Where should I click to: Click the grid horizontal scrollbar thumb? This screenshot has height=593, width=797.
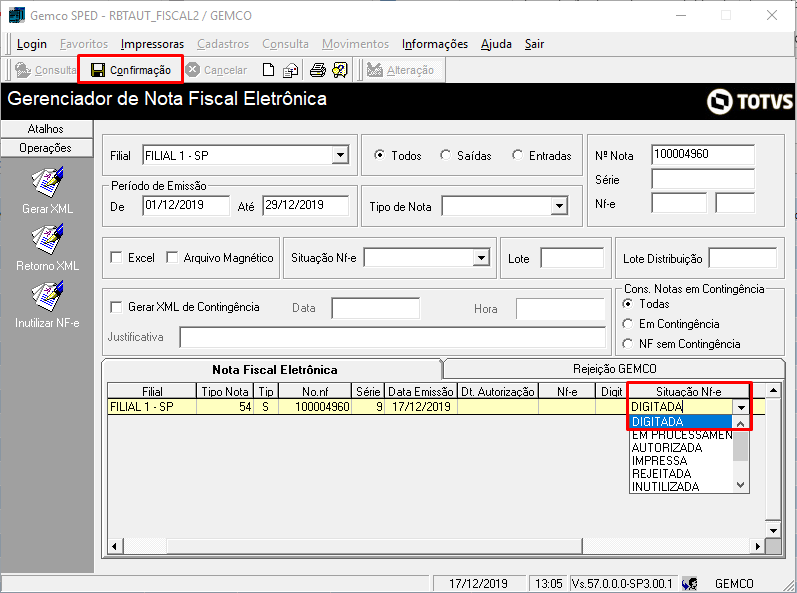tap(374, 546)
